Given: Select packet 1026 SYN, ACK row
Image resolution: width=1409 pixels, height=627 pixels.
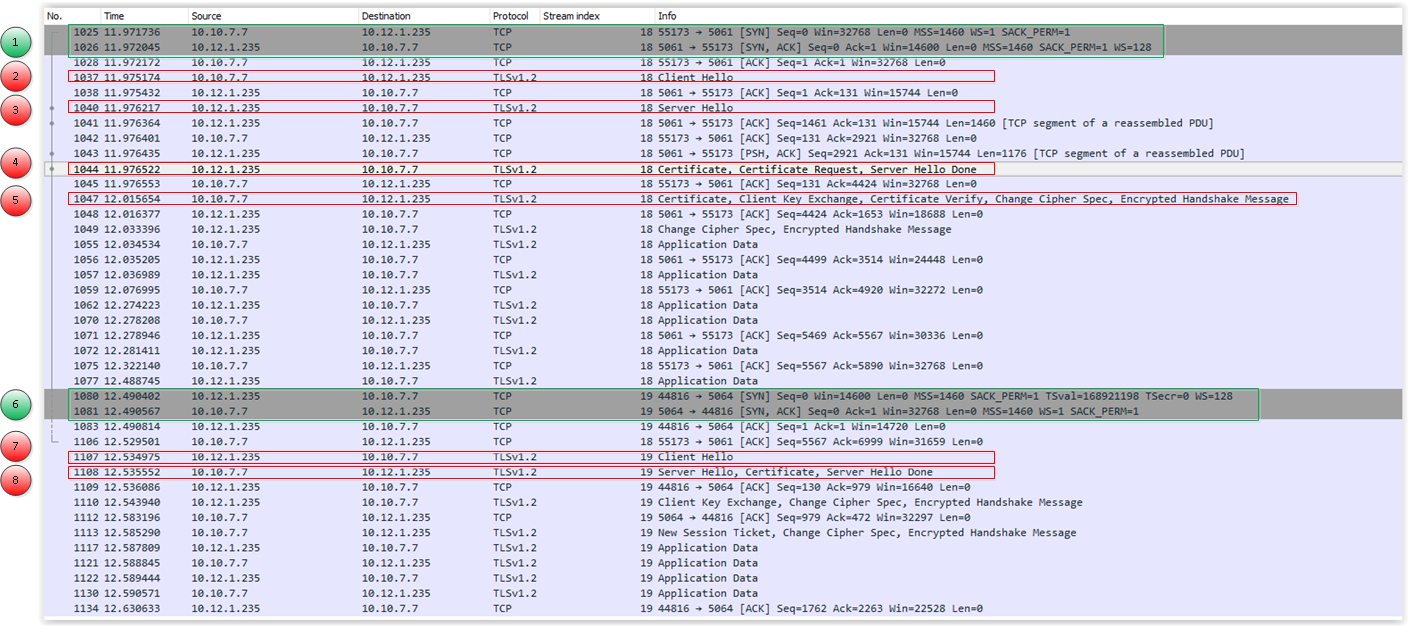Looking at the screenshot, I should 722,47.
